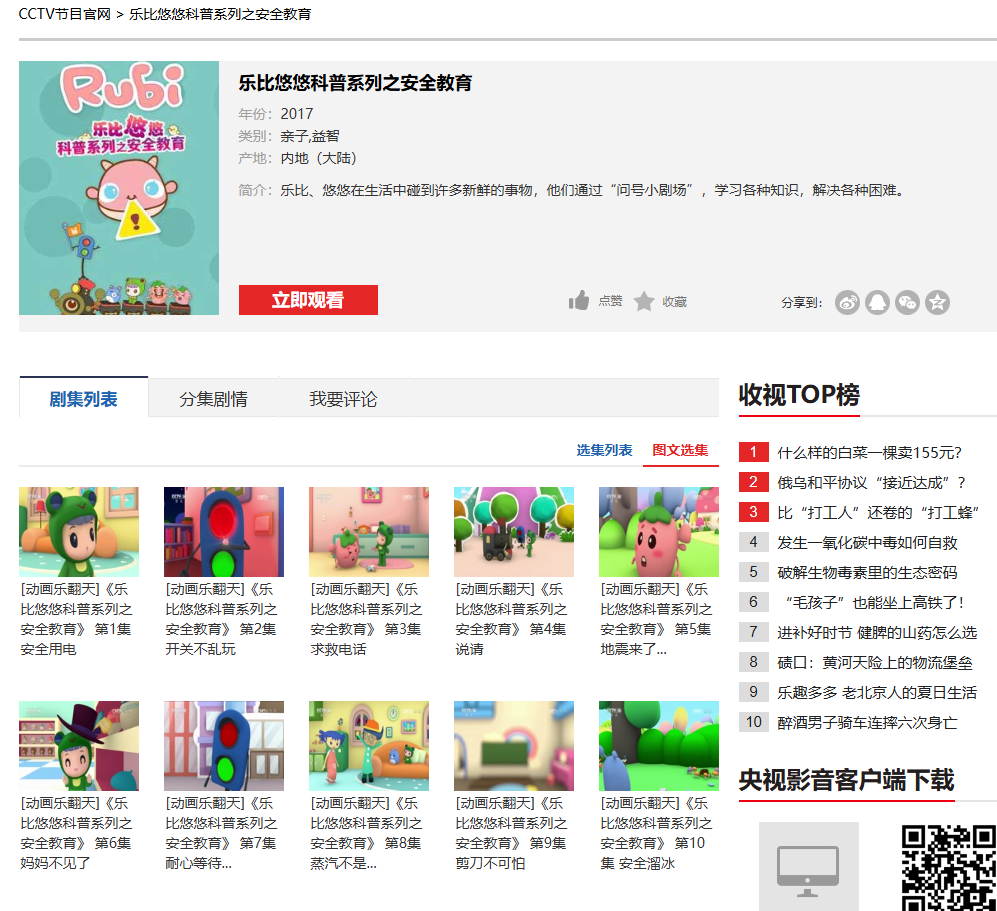Click the star 收藏 favorite icon

point(644,300)
